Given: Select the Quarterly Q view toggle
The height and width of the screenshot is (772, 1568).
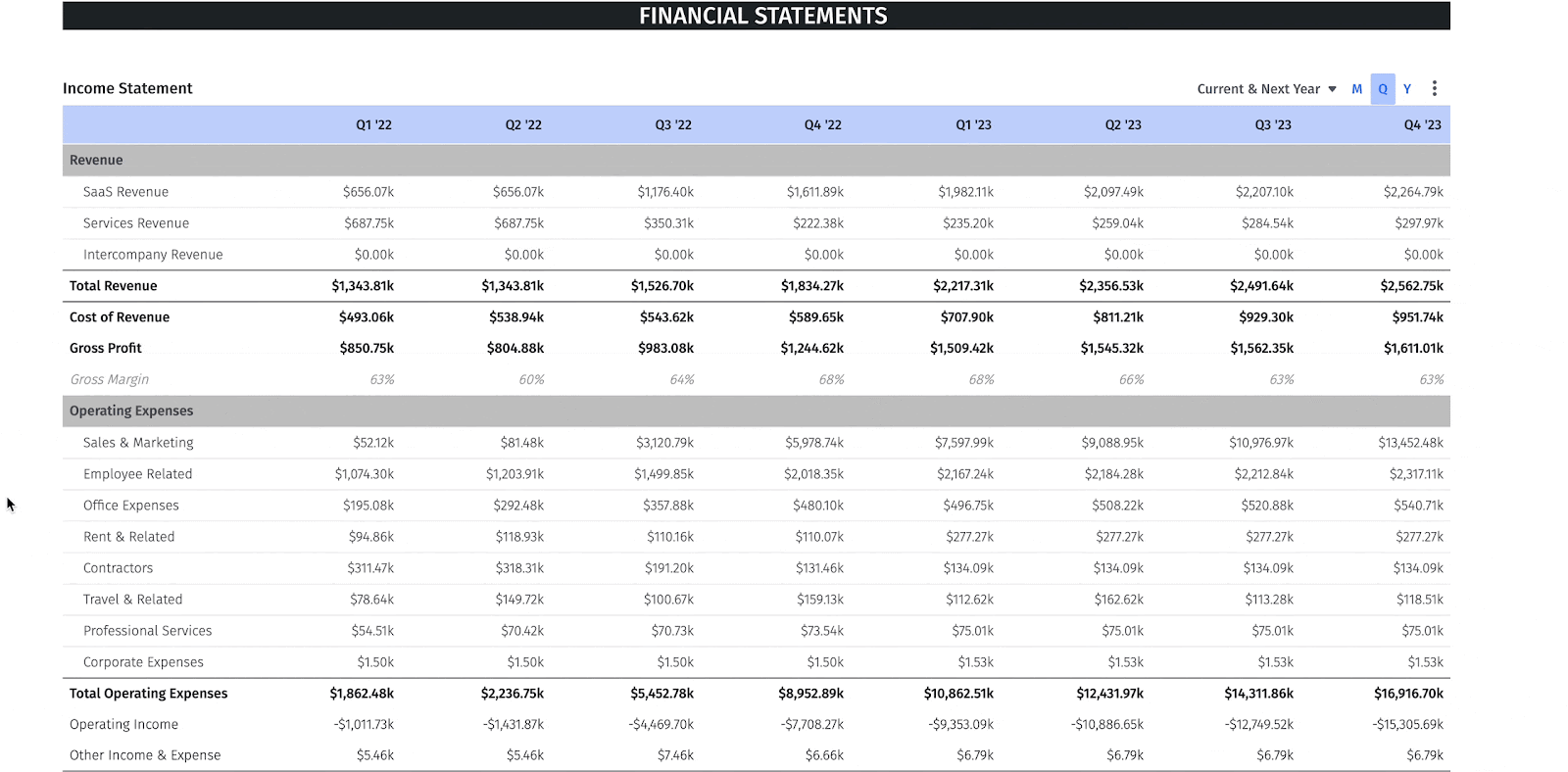Looking at the screenshot, I should click(1383, 89).
